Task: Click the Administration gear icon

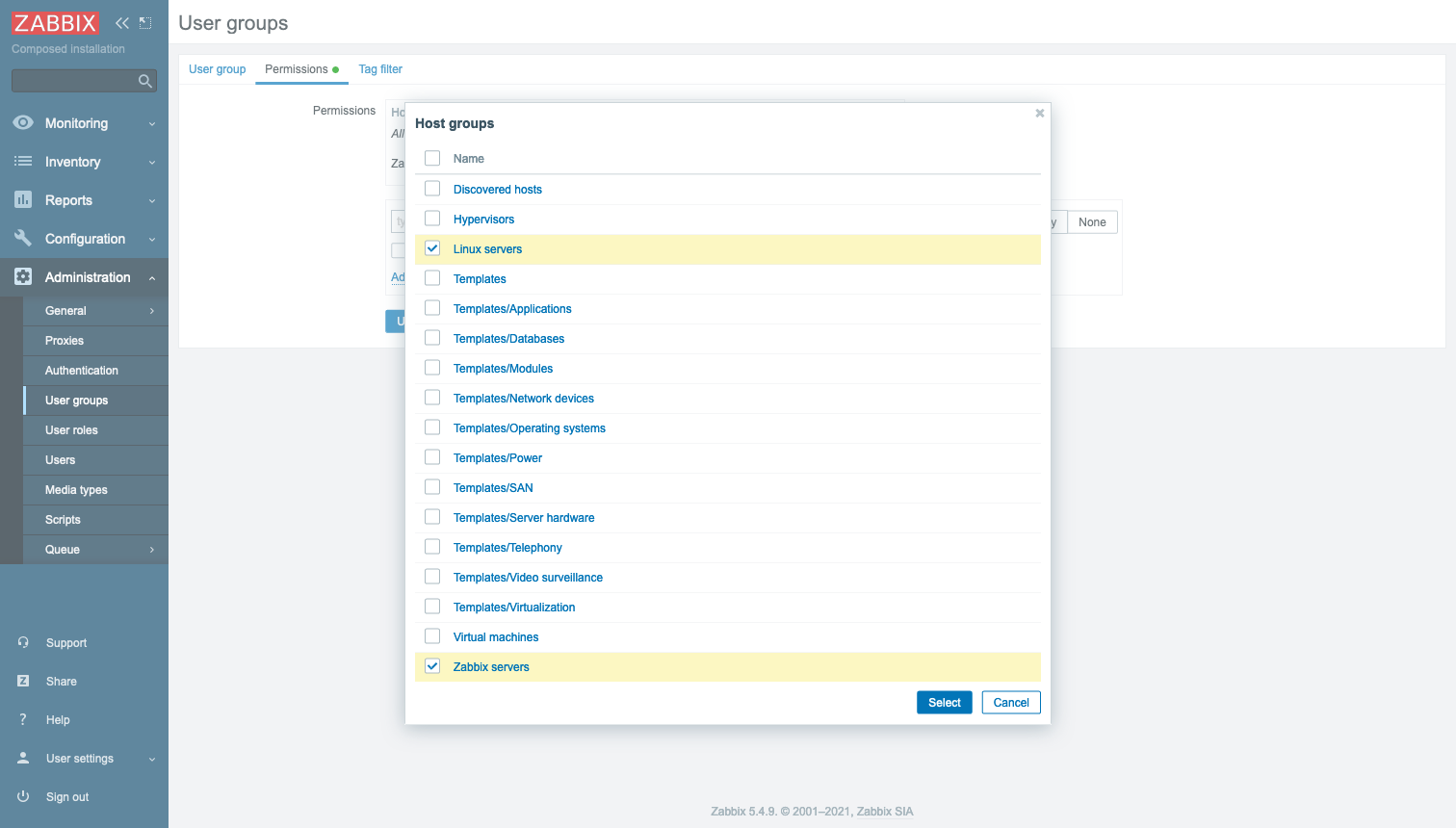Action: (23, 276)
